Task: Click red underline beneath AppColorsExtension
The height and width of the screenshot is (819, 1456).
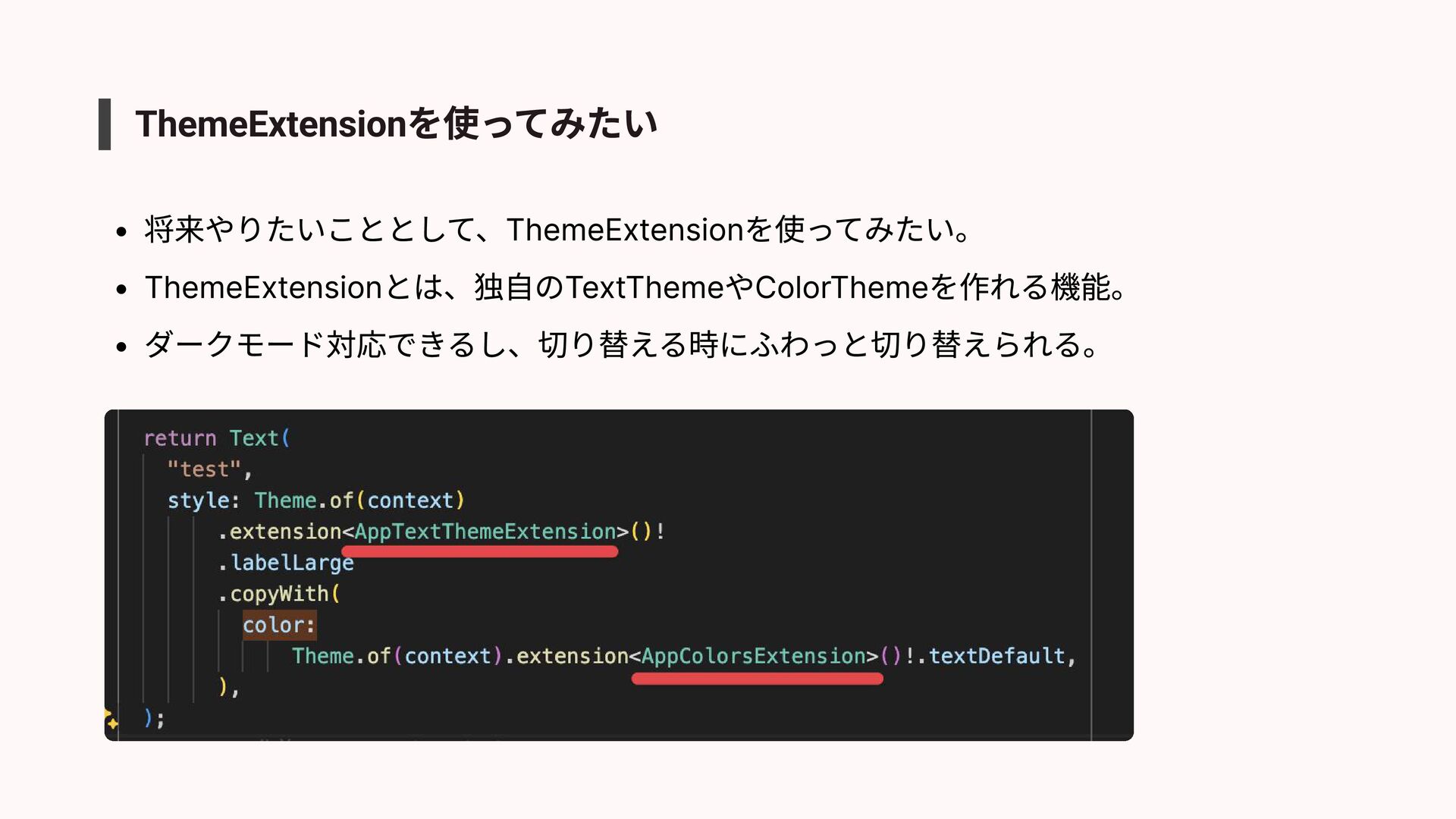Action: pyautogui.click(x=758, y=679)
